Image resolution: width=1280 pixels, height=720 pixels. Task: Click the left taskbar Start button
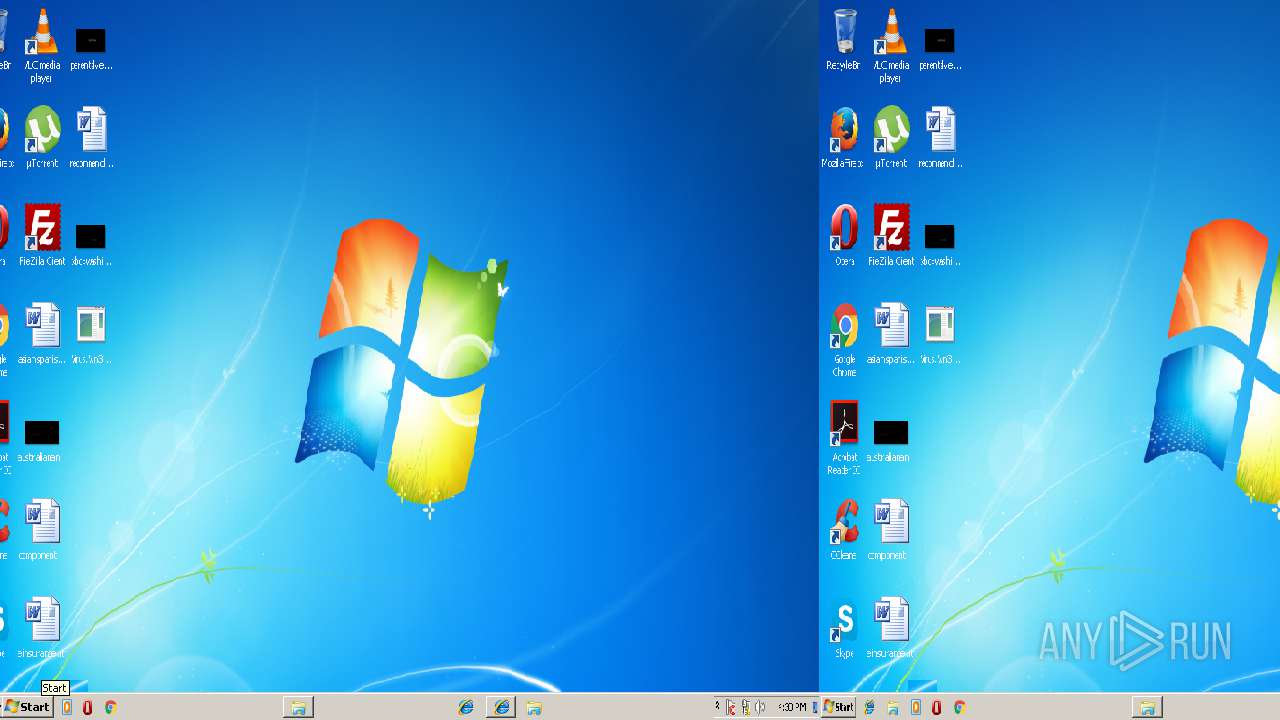click(27, 707)
